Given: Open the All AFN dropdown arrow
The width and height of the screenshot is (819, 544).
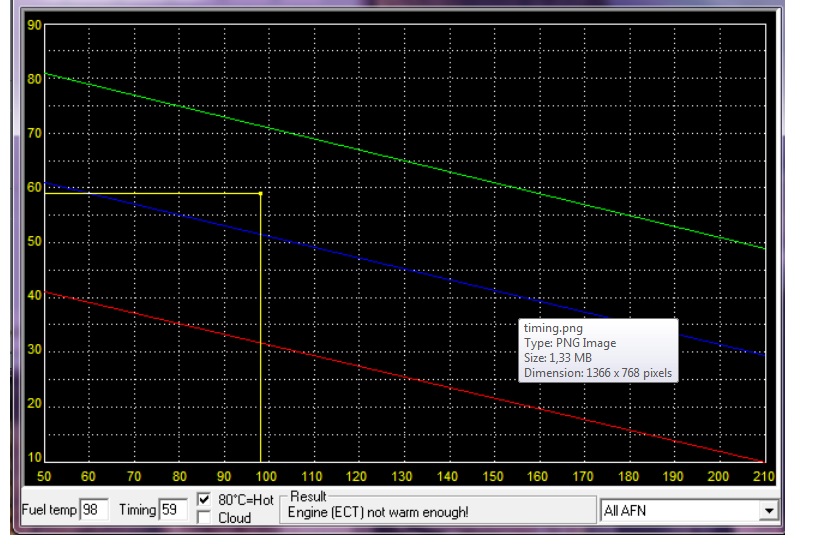Looking at the screenshot, I should 768,511.
